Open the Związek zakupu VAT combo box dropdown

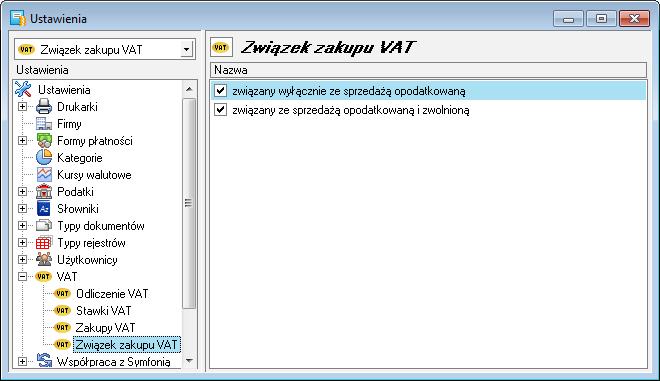186,50
